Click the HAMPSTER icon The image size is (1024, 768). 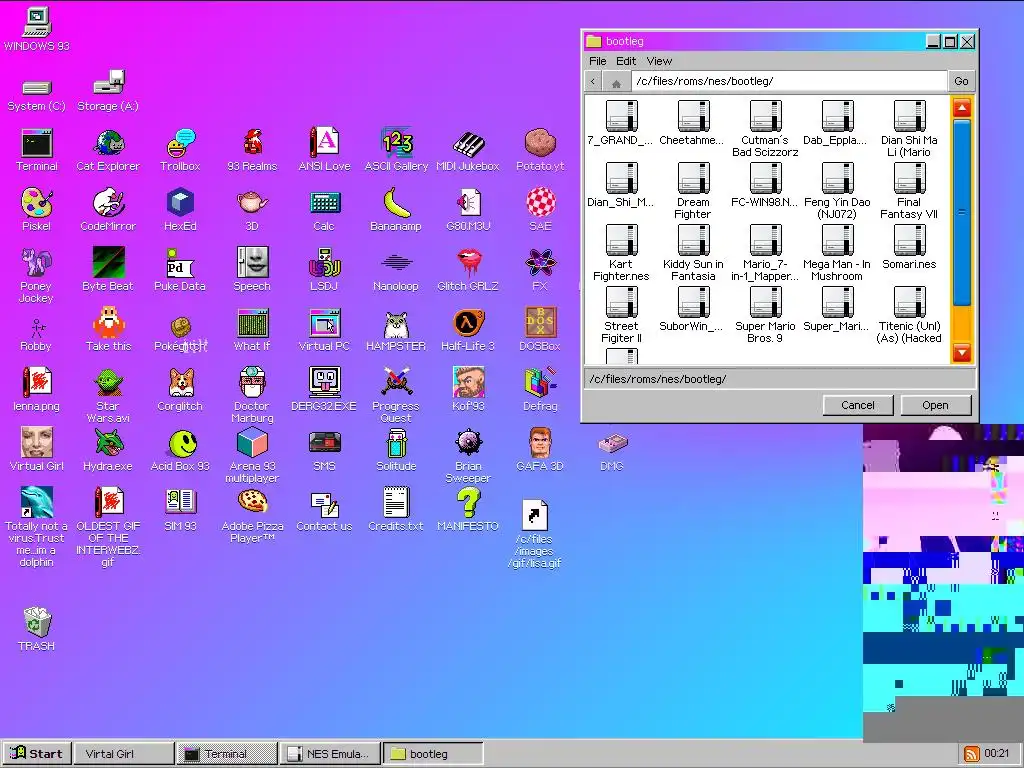396,330
